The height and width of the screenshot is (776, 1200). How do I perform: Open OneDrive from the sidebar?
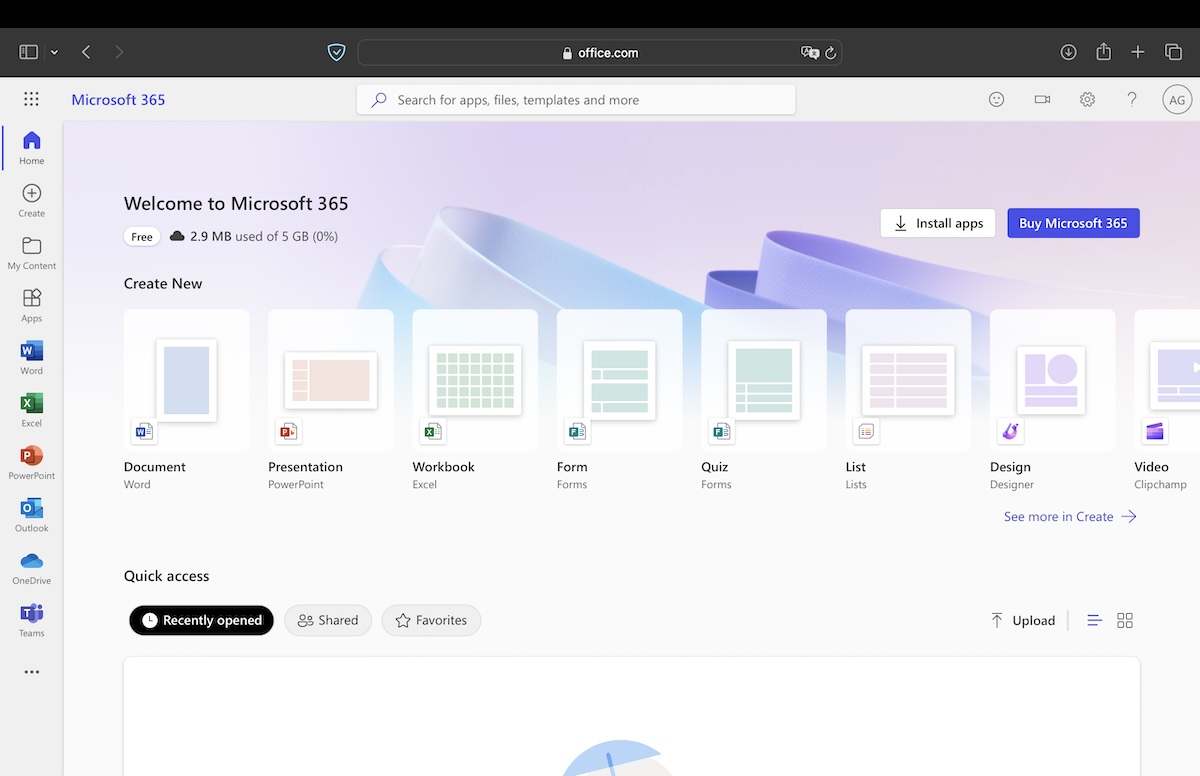32,568
